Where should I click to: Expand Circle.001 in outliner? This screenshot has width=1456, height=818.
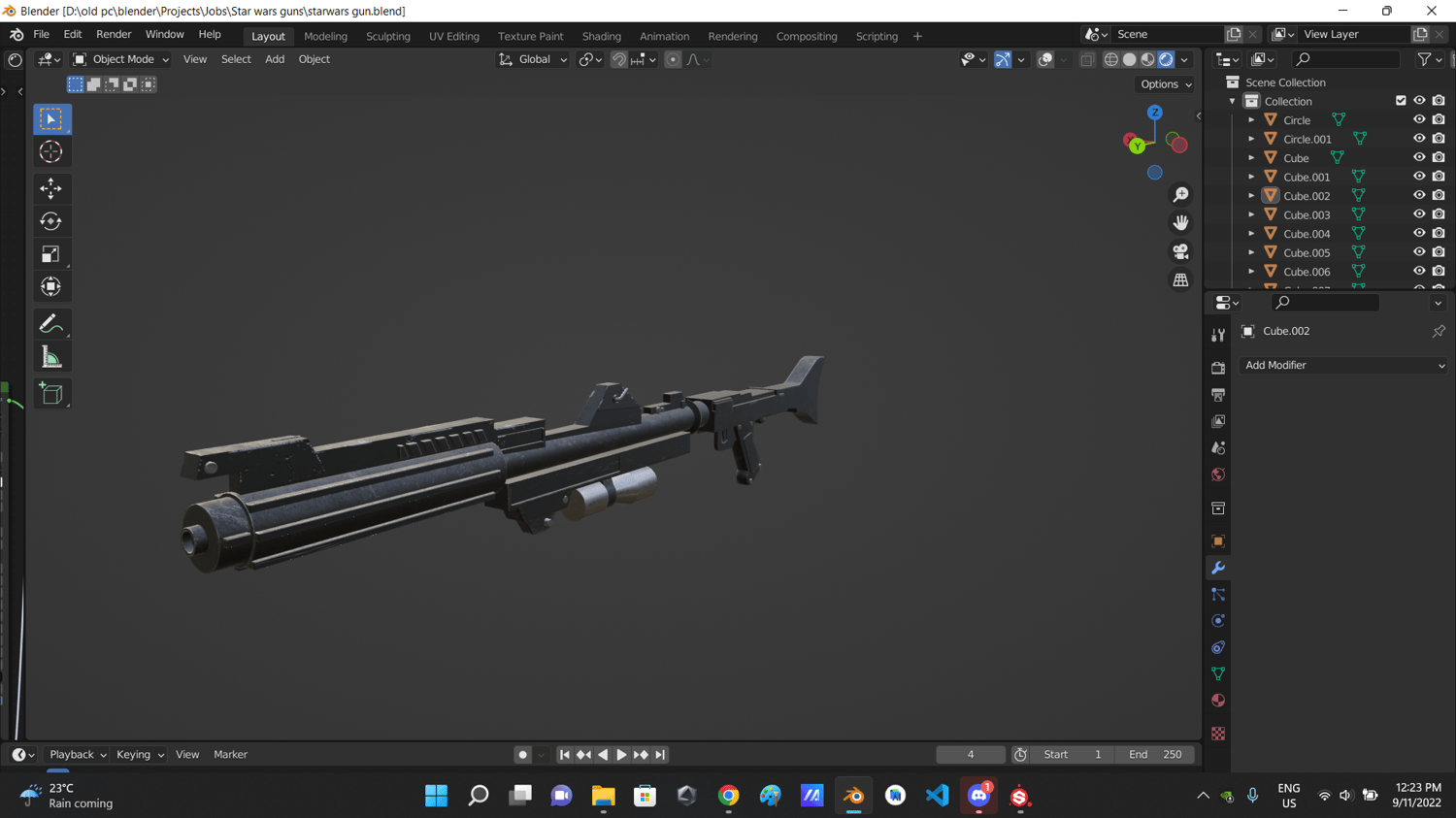click(x=1251, y=139)
